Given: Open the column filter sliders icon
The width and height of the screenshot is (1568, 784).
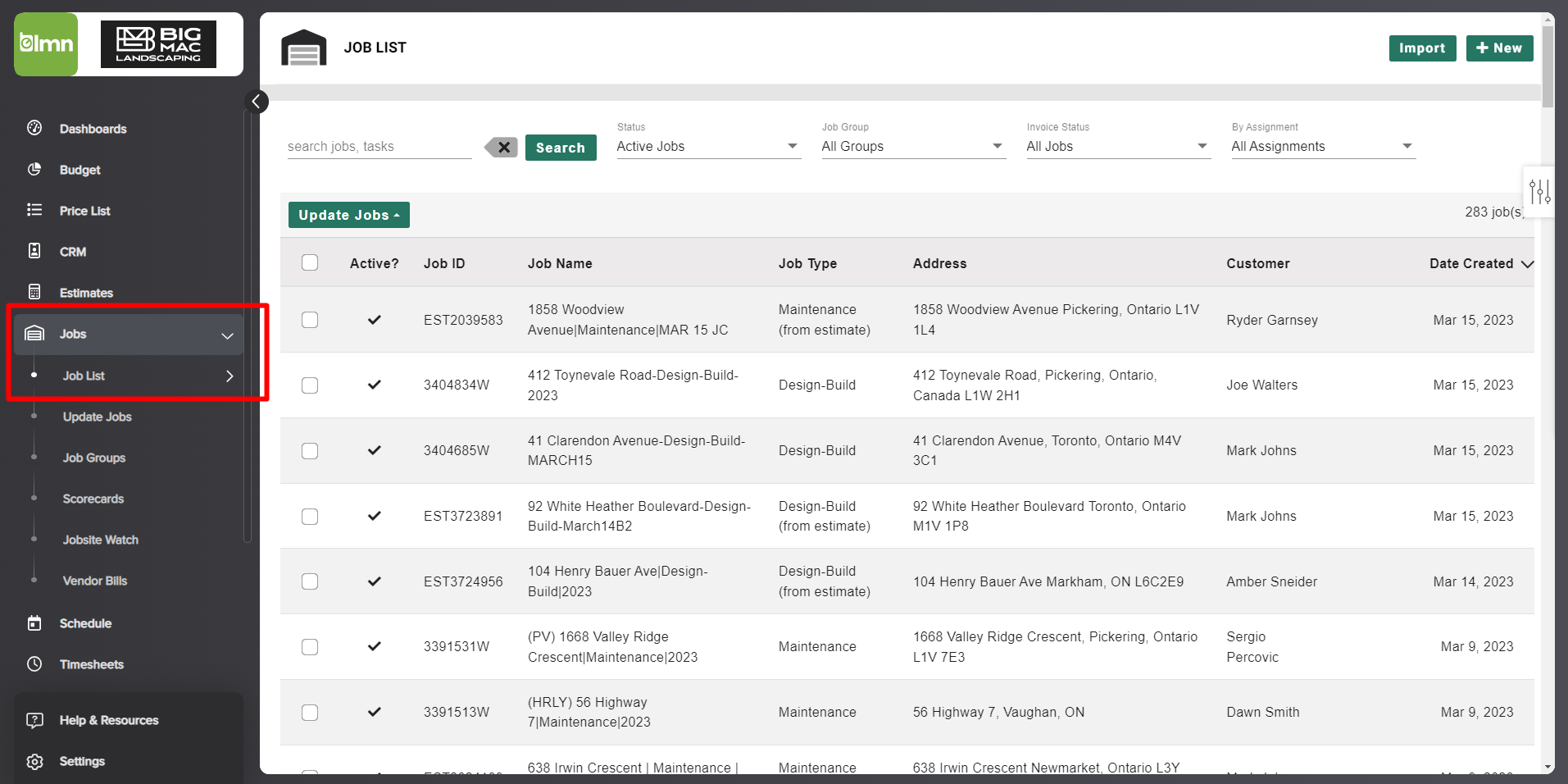Looking at the screenshot, I should (1539, 192).
